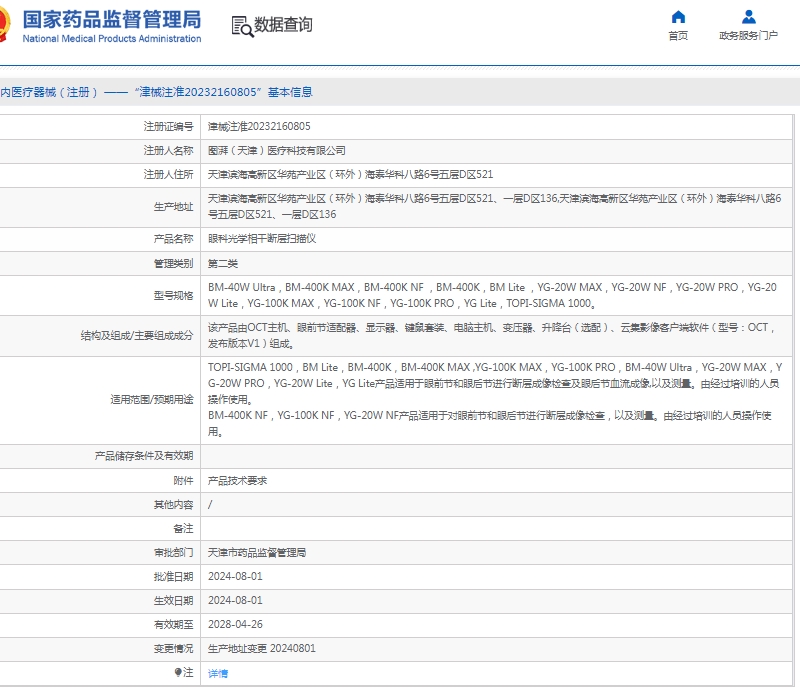The image size is (800, 693).
Task: Click the 国家药品监督管理局 title
Action: pyautogui.click(x=112, y=19)
